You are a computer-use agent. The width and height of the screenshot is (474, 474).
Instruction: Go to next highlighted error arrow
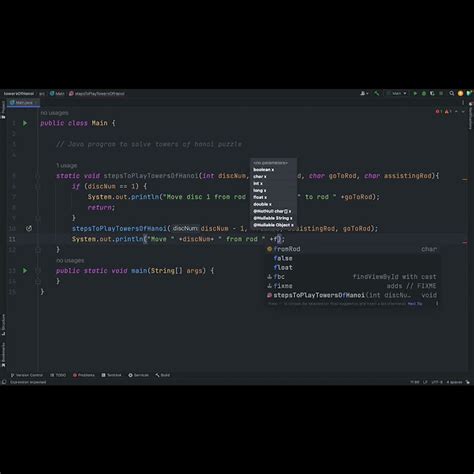(x=463, y=112)
